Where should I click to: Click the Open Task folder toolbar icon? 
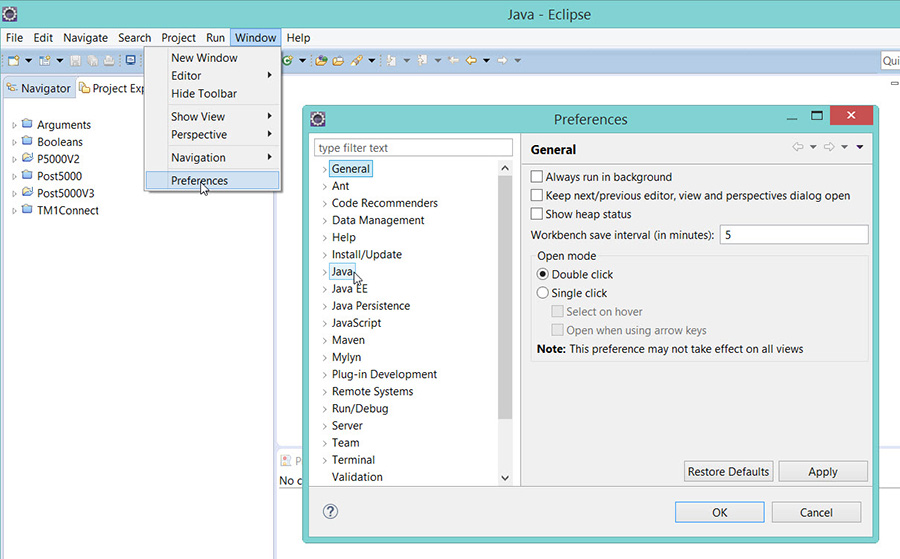point(338,60)
